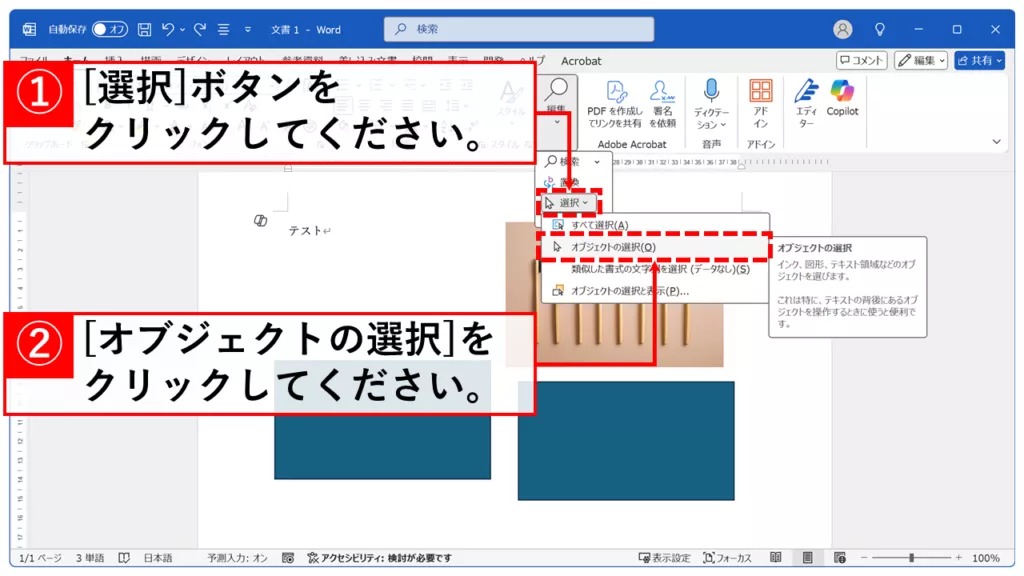The width and height of the screenshot is (1024, 576).
Task: Click the Save icon in title bar
Action: tap(144, 30)
